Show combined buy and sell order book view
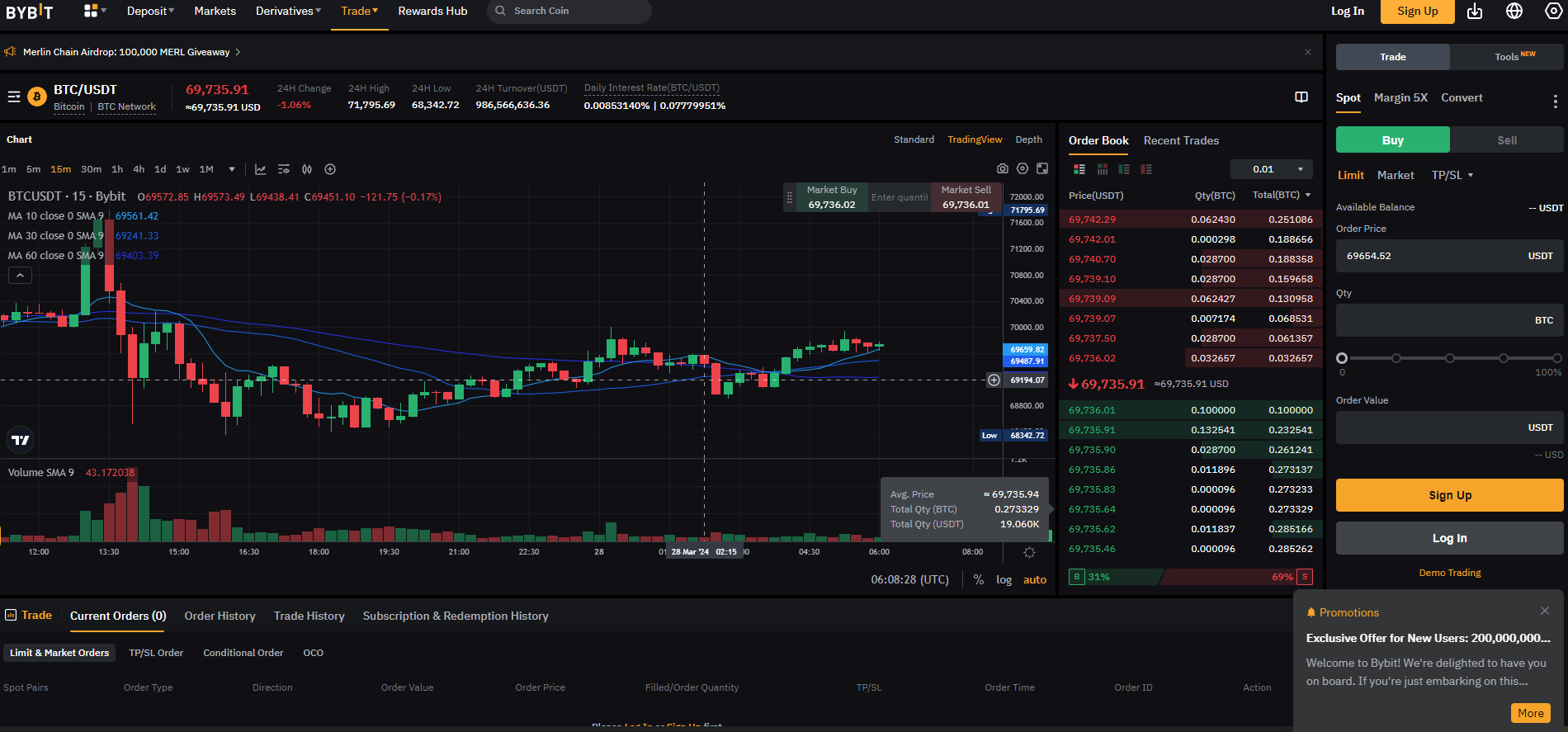This screenshot has height=732, width=1568. tap(1079, 169)
